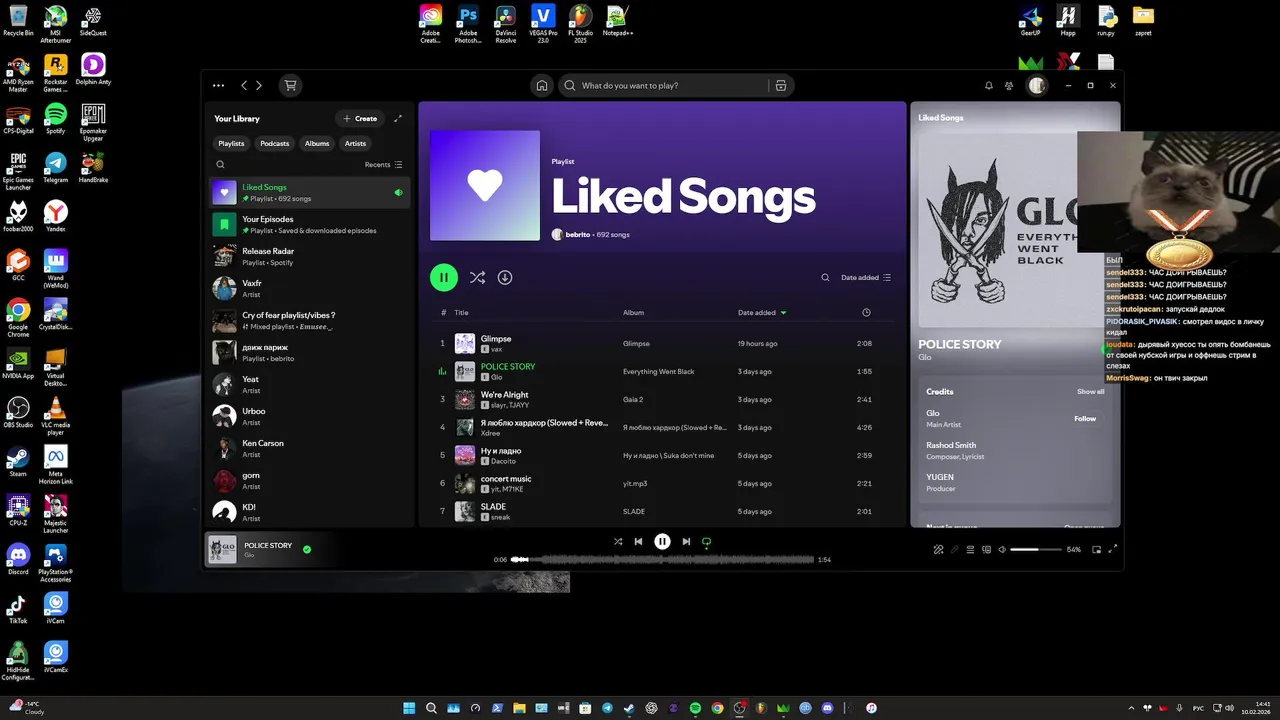
Task: Enter full screen player mode
Action: pos(1113,549)
